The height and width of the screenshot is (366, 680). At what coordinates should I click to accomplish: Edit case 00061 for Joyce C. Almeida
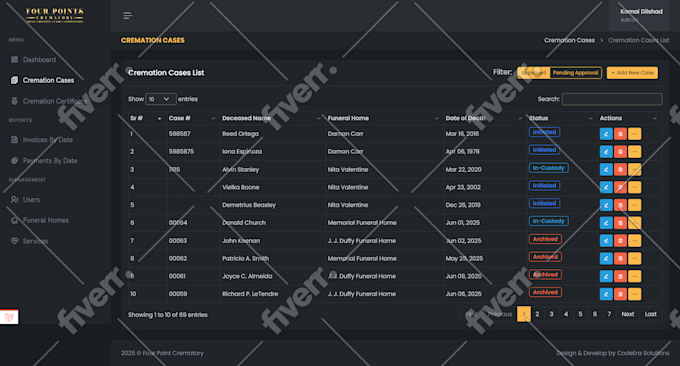606,276
